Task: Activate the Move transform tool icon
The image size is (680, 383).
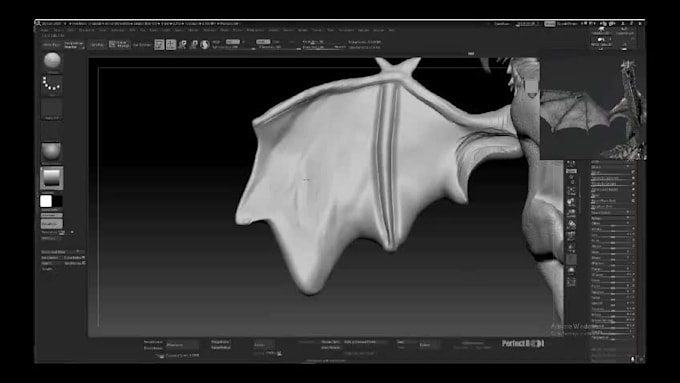Action: (183, 44)
